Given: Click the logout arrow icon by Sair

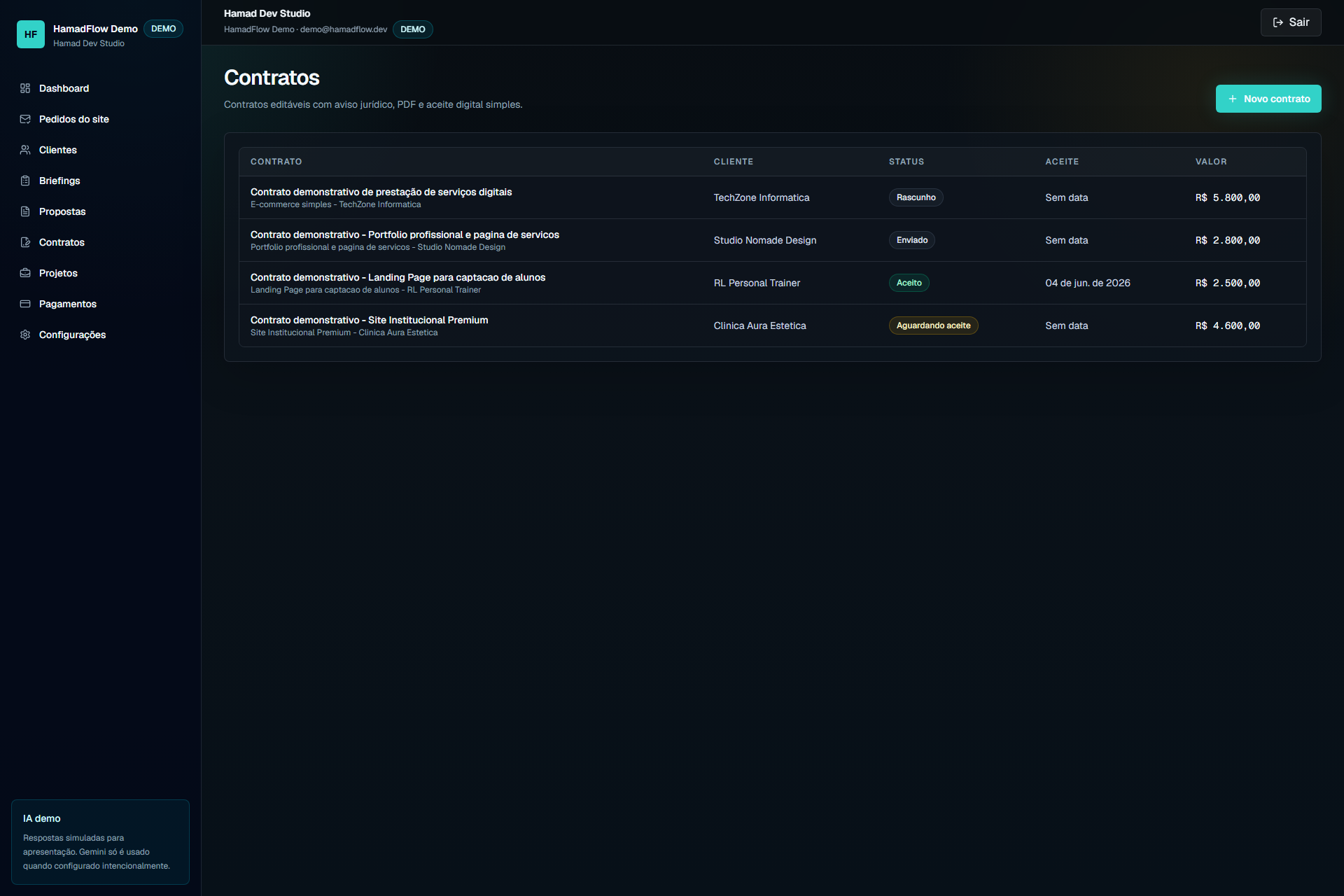Looking at the screenshot, I should tap(1278, 22).
